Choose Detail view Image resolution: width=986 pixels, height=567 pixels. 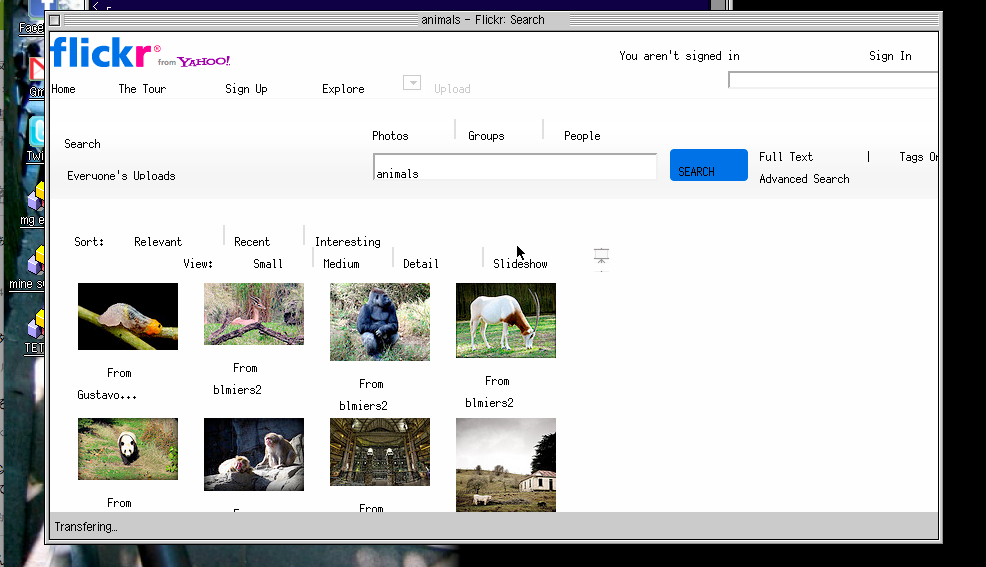tap(421, 263)
